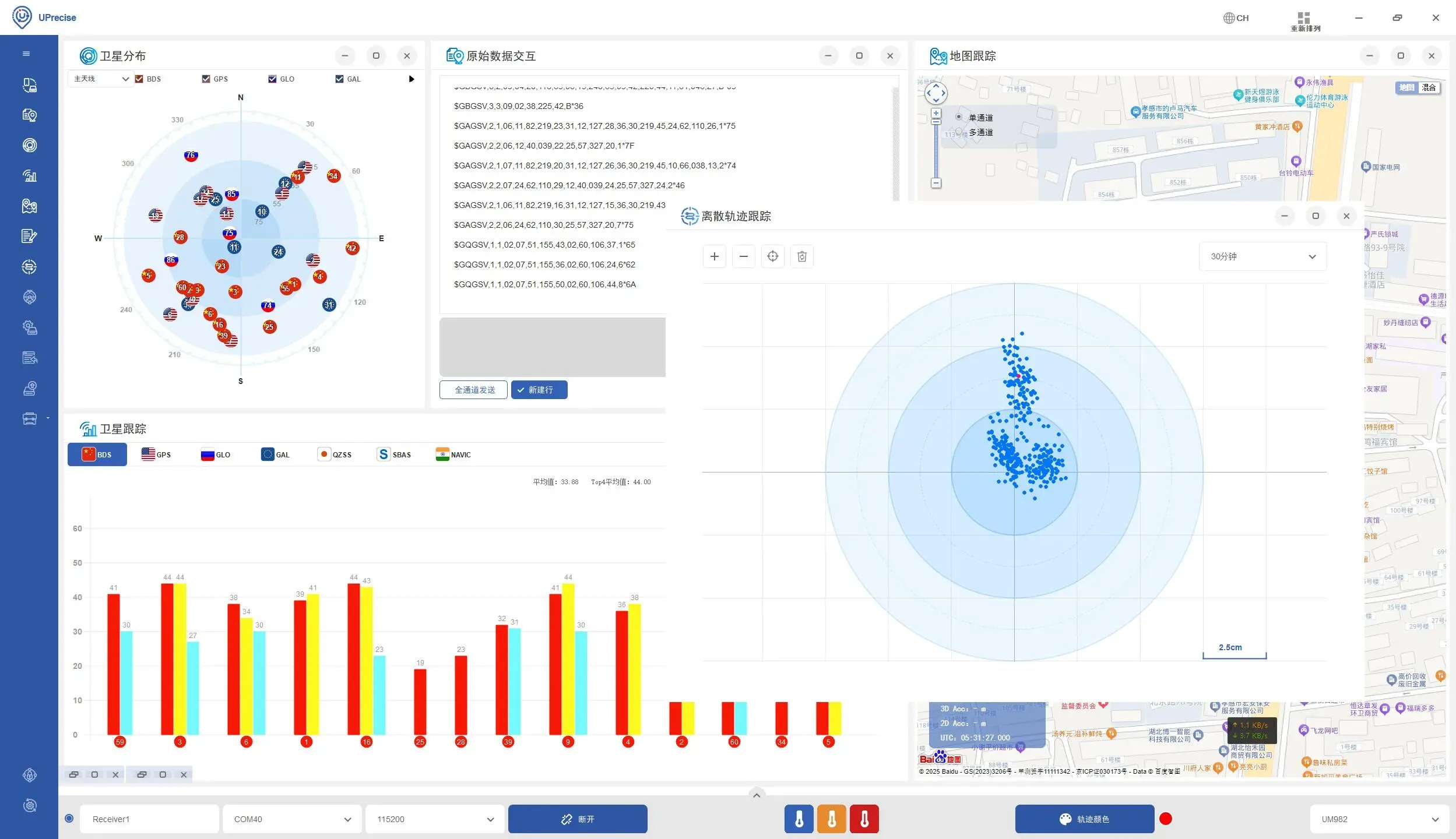Toggle the GLO constellation checkbox
The image size is (1456, 839).
click(272, 79)
